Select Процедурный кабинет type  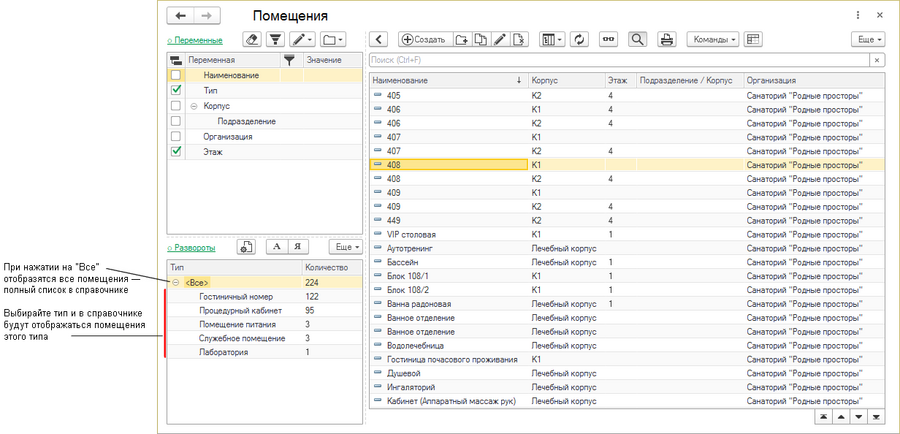pyautogui.click(x=265, y=311)
